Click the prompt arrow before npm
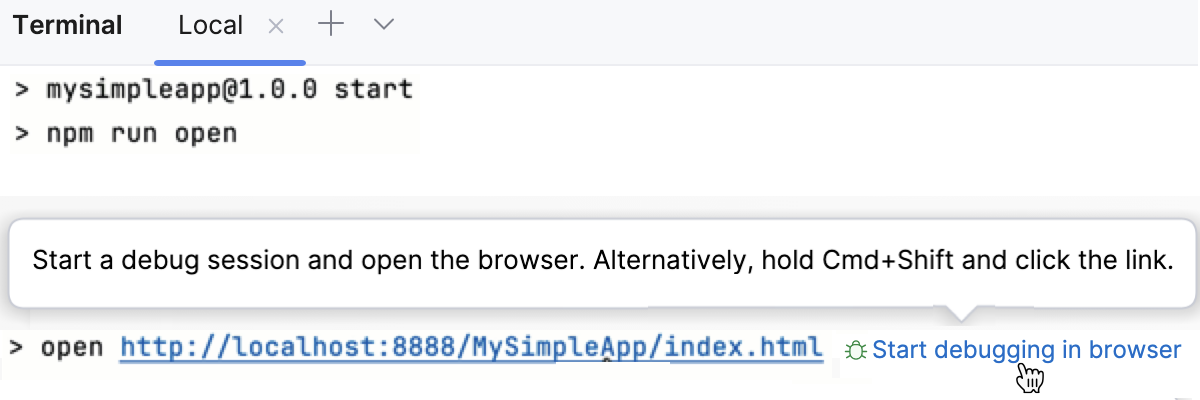 tap(22, 133)
